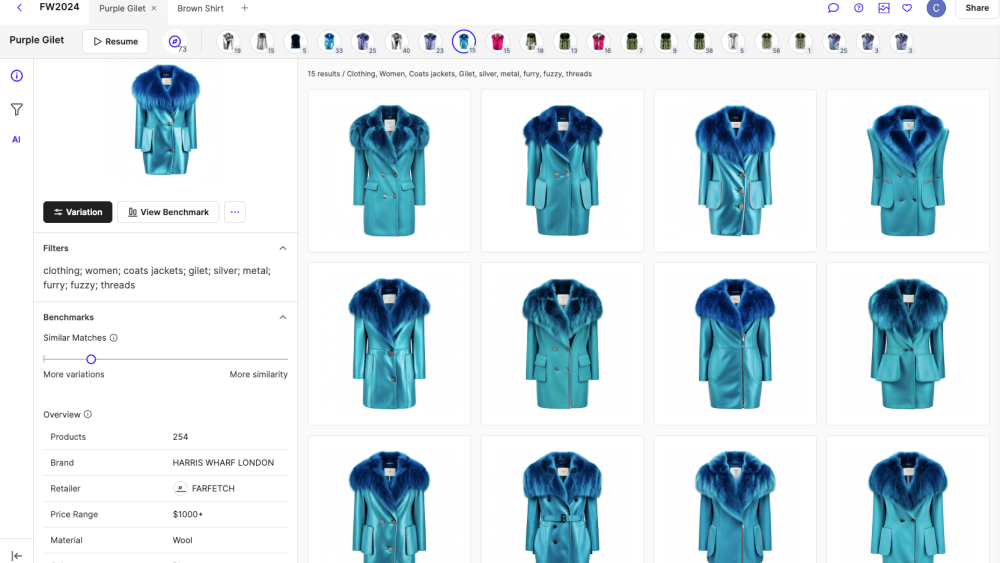Select the gray jacket thumbnail numbered 19

point(228,41)
